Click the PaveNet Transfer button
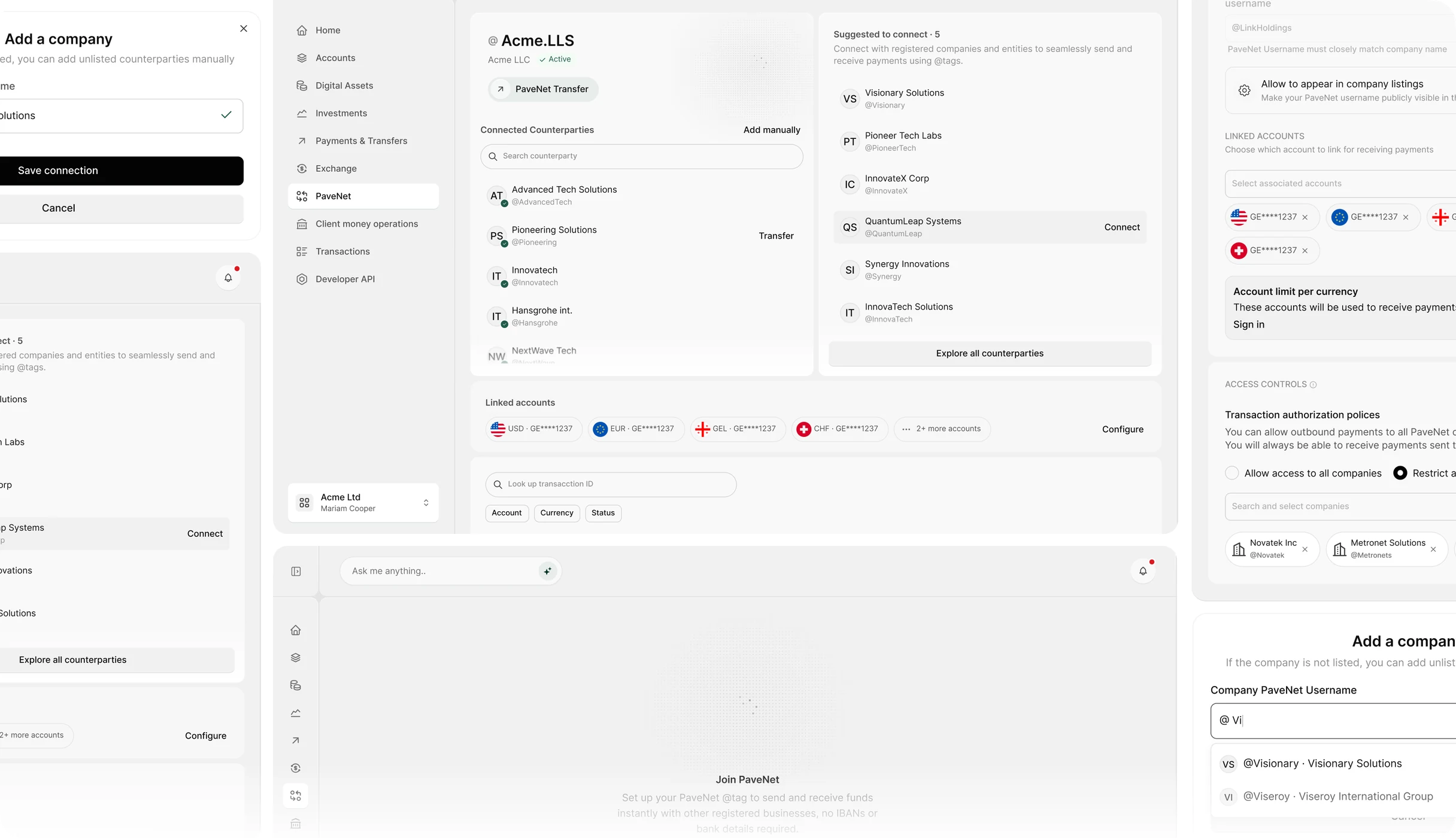The height and width of the screenshot is (838, 1456). (x=543, y=89)
